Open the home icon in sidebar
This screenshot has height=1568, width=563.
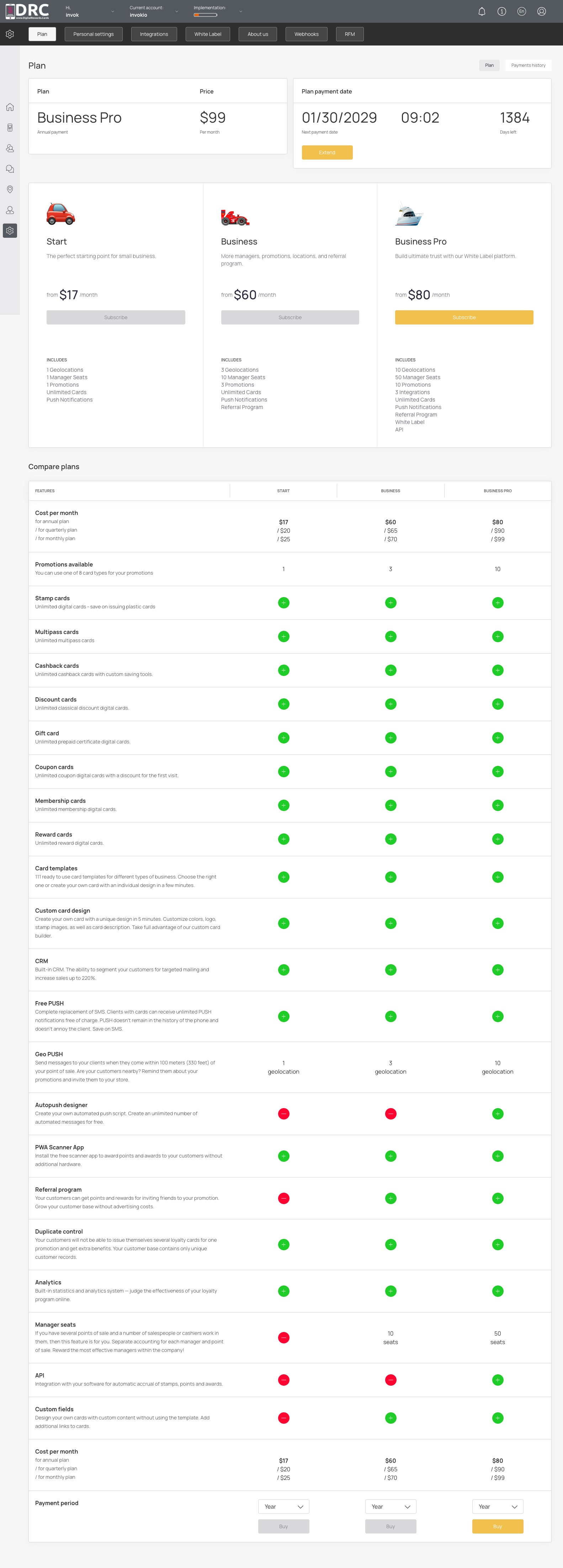click(x=10, y=107)
